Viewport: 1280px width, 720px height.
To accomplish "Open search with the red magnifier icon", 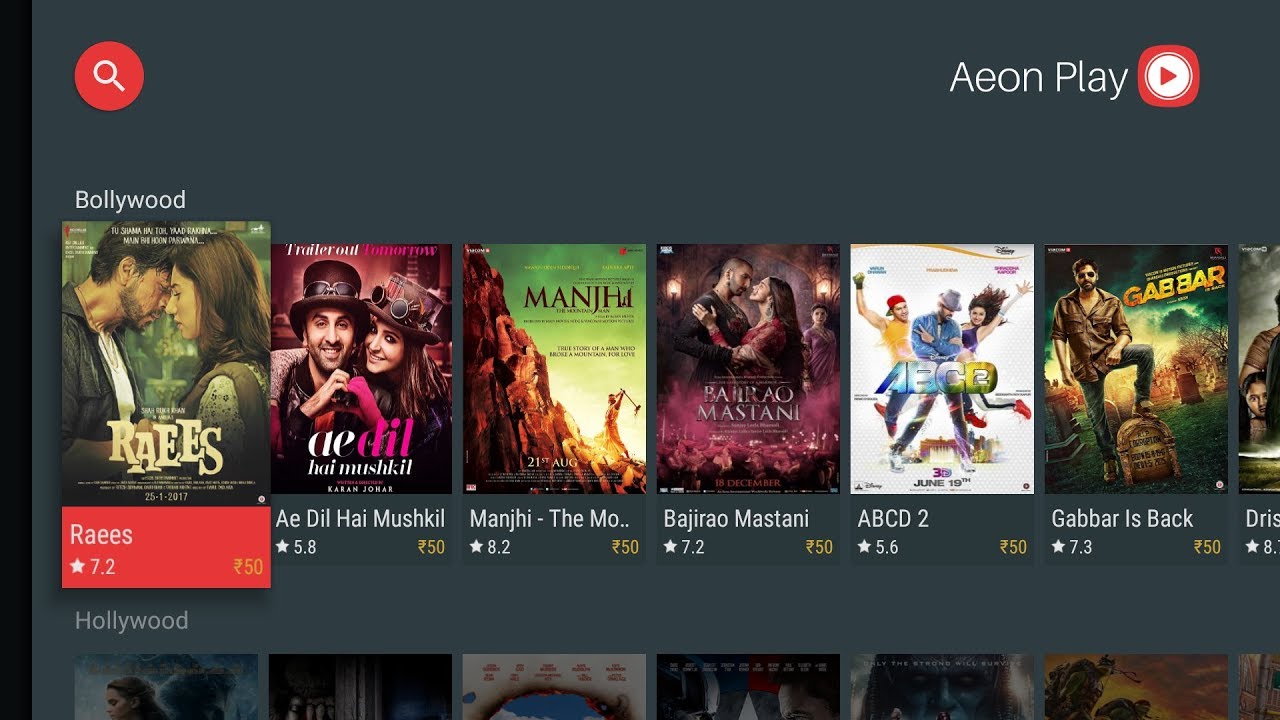I will click(109, 76).
